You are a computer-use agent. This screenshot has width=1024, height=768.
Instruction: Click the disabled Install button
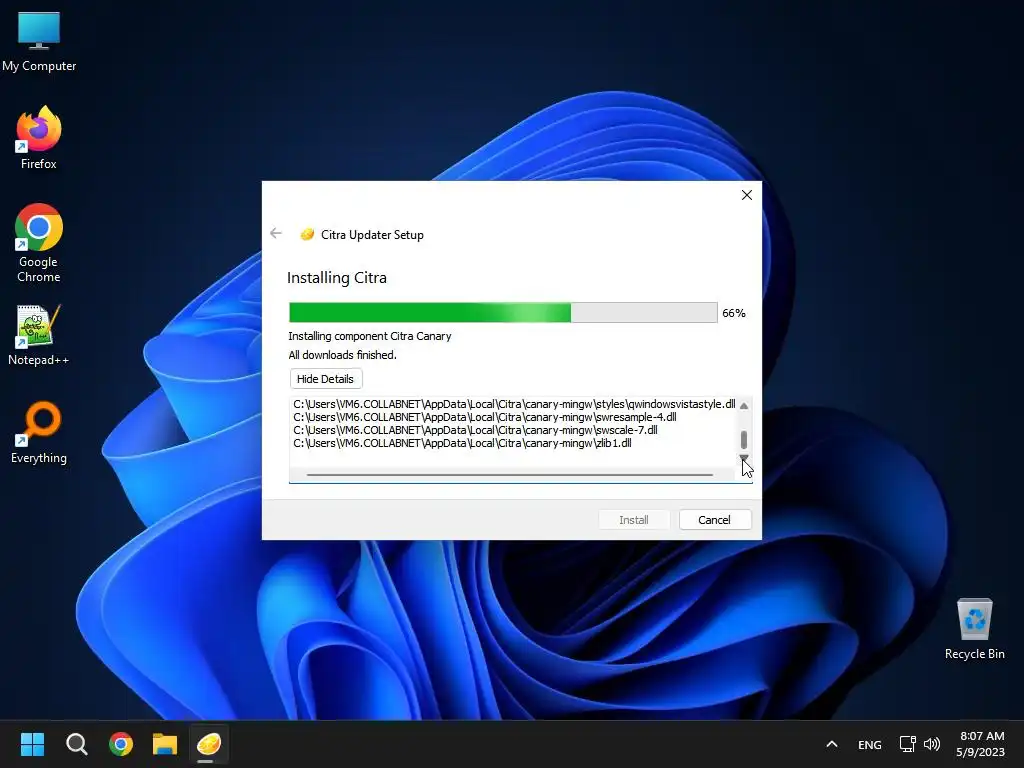click(x=633, y=520)
